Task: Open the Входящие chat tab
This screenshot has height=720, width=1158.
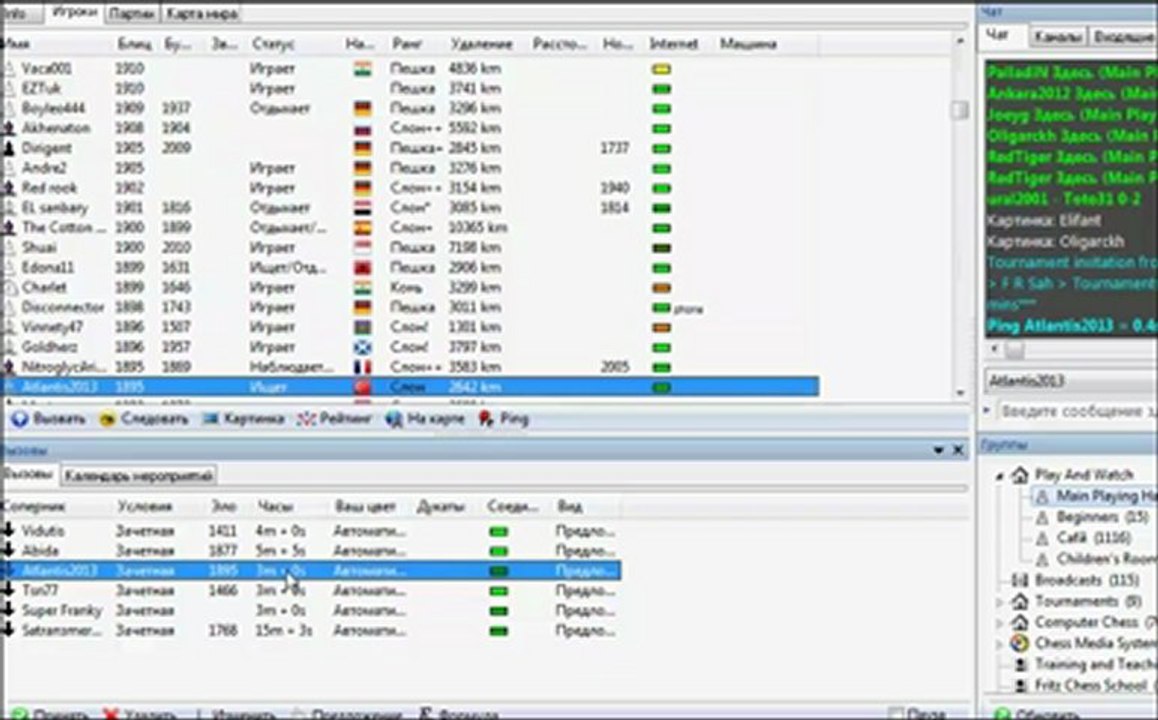Action: click(1123, 36)
